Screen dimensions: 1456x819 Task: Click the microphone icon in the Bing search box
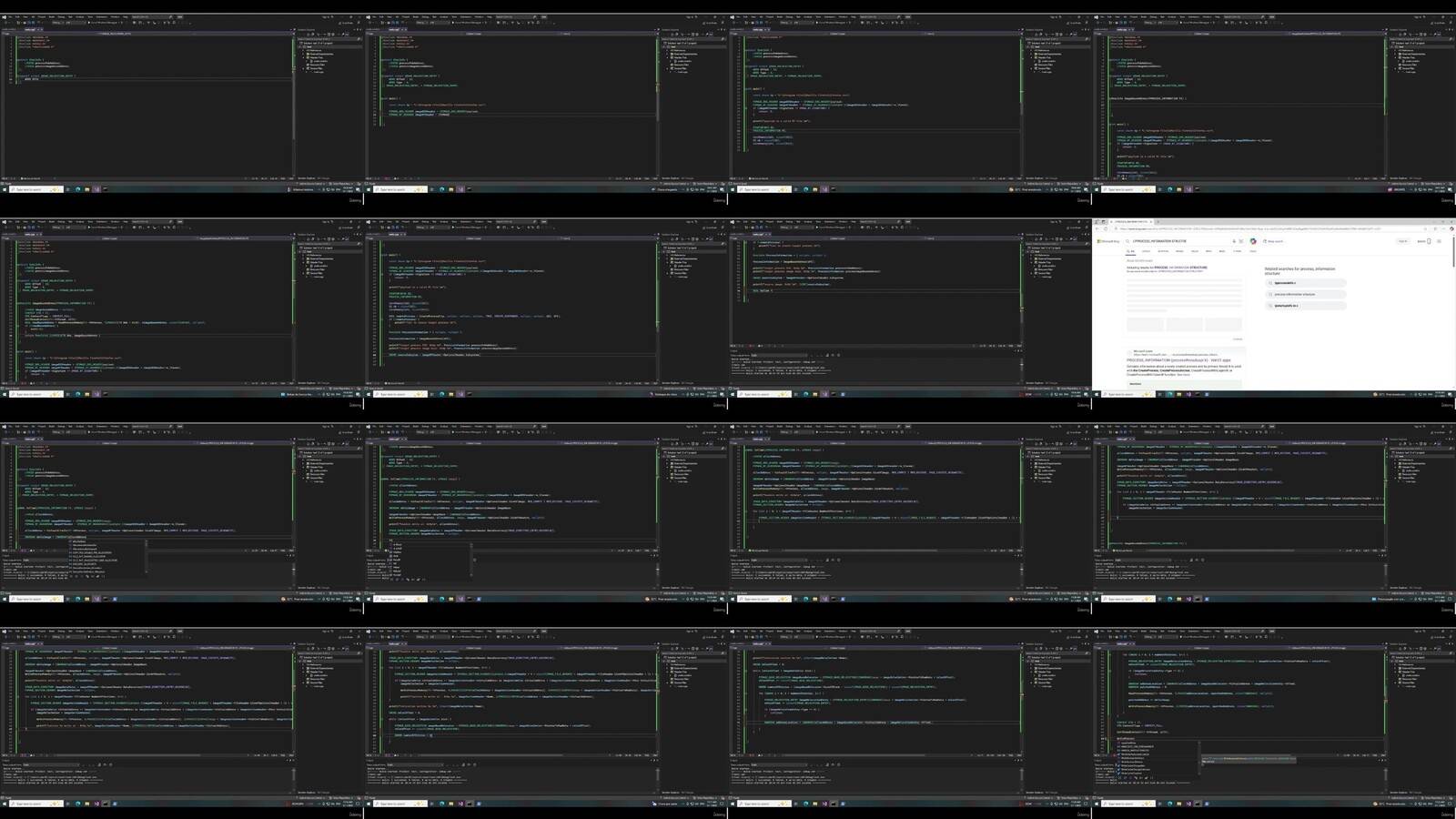point(1234,241)
